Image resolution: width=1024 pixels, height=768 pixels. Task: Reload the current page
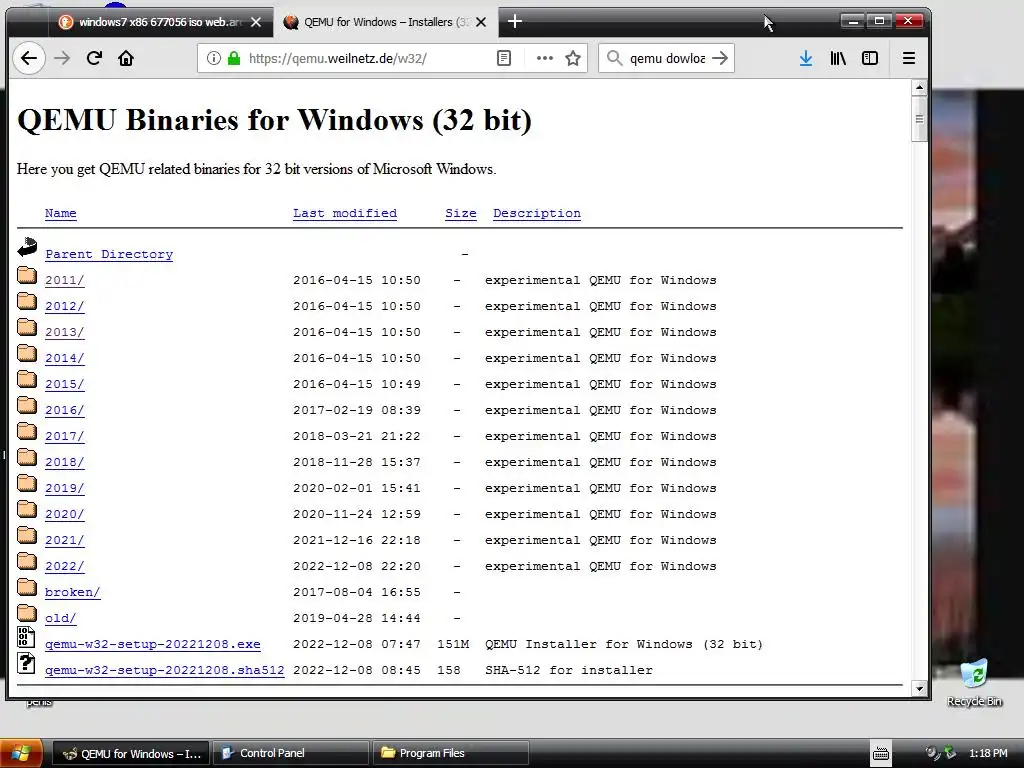[94, 58]
